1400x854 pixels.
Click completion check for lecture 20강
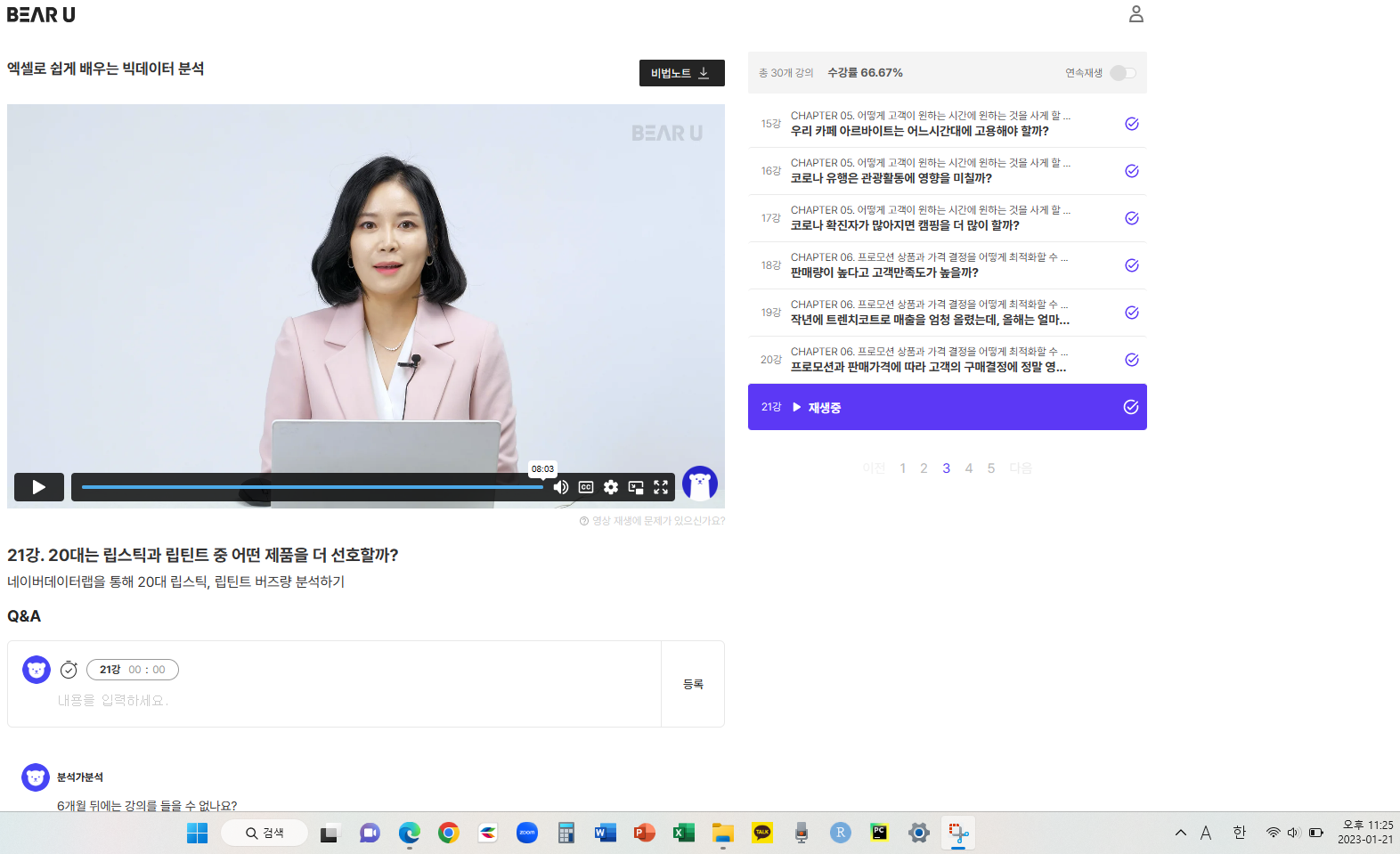click(x=1131, y=360)
